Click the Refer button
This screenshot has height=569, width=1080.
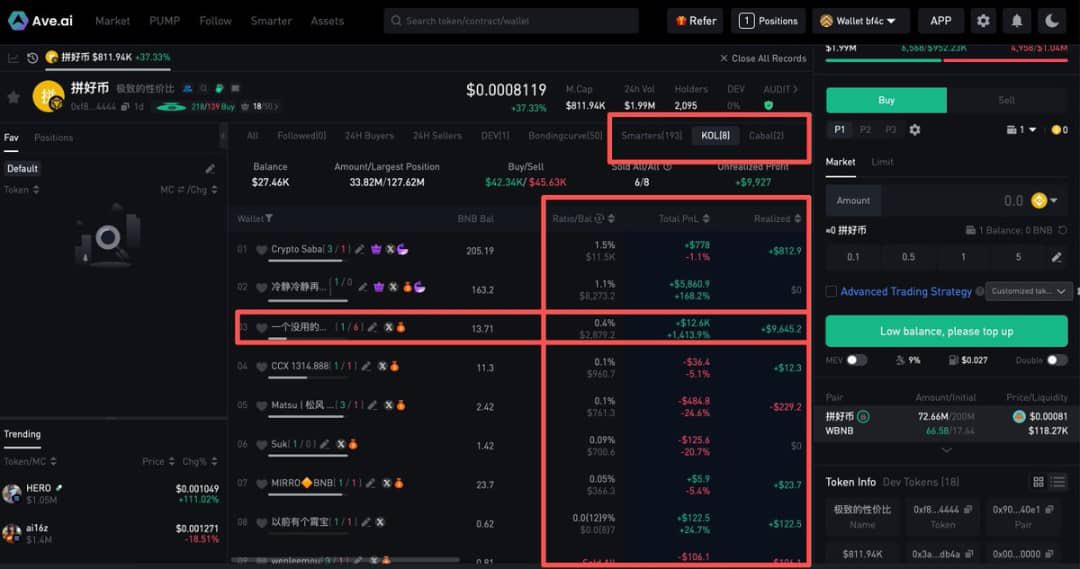click(696, 21)
